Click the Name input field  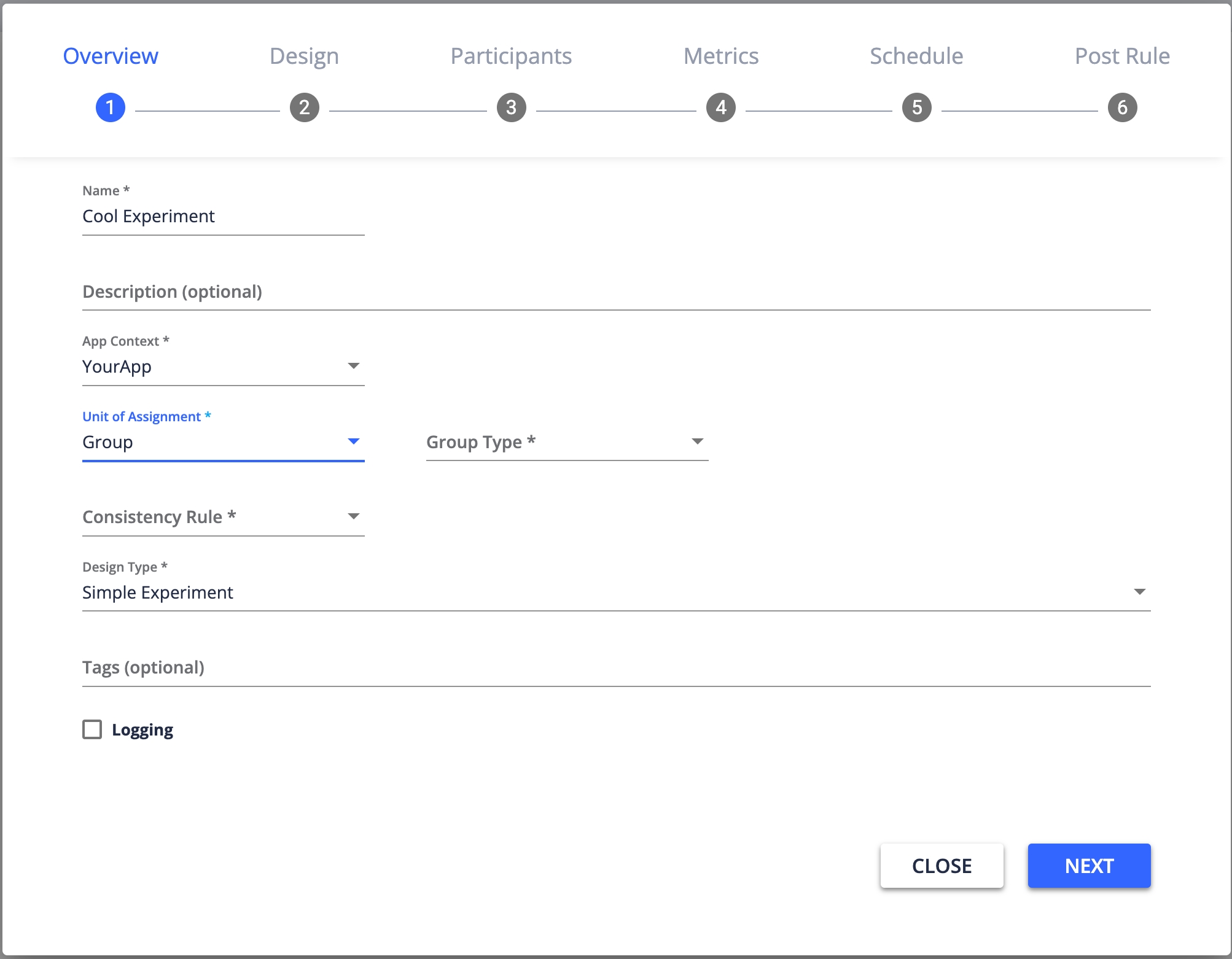223,217
